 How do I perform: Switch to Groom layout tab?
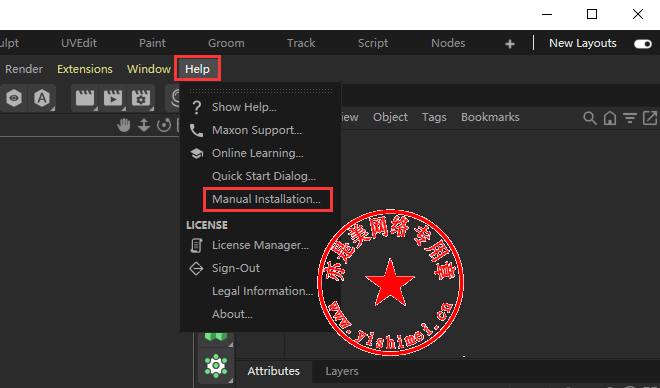point(226,43)
